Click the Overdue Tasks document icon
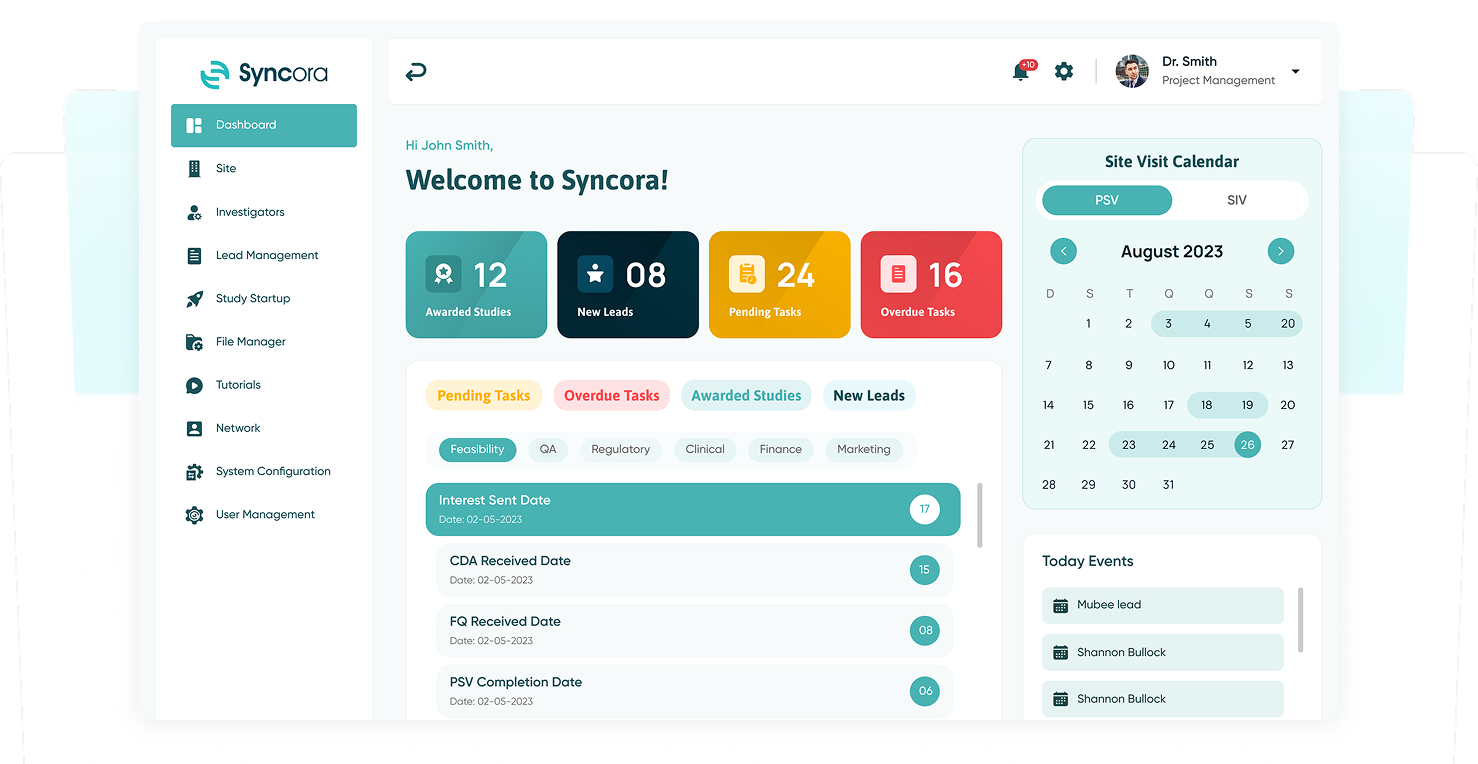Viewport: 1478px width, 764px height. point(898,274)
